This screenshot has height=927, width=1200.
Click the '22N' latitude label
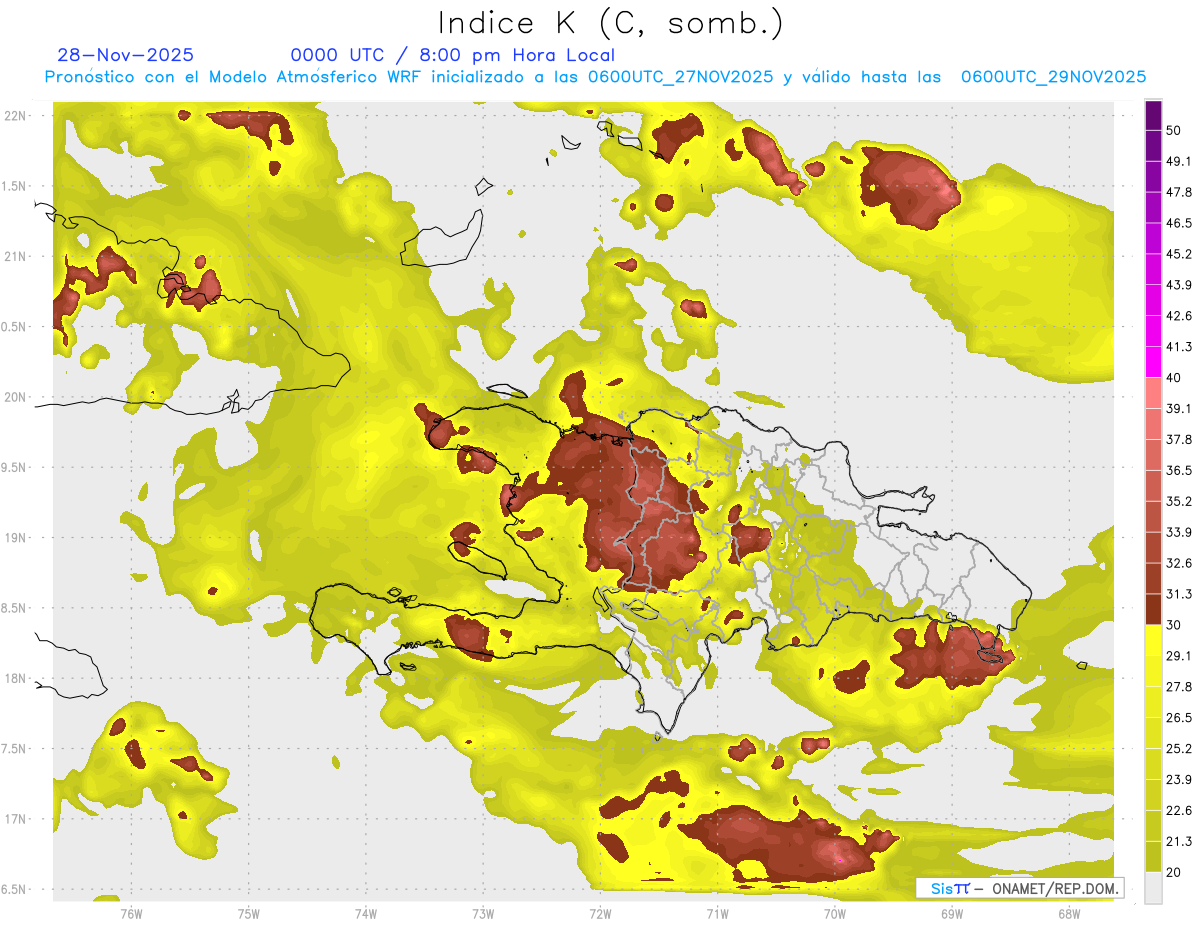15,116
